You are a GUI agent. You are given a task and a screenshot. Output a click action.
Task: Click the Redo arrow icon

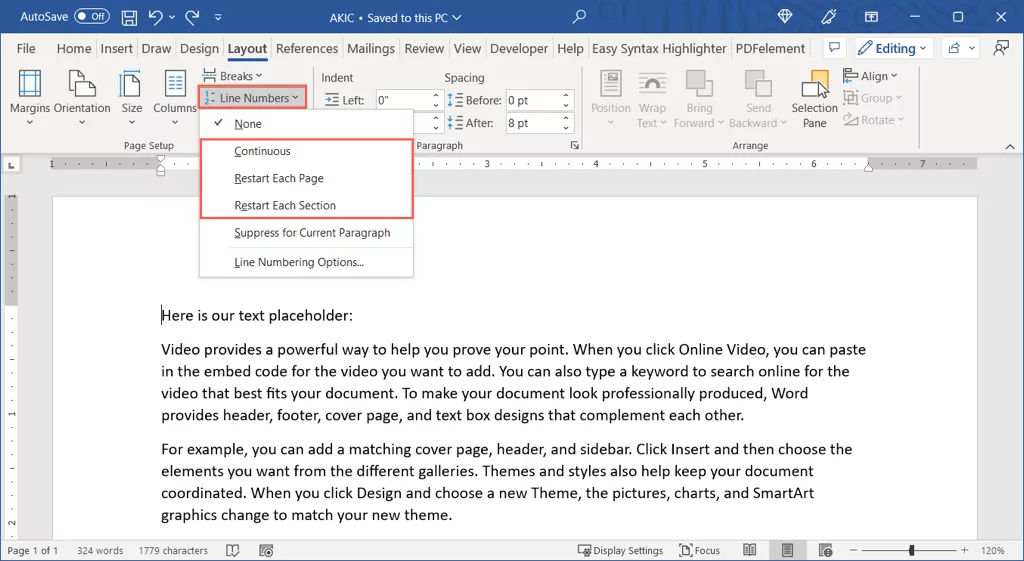192,18
